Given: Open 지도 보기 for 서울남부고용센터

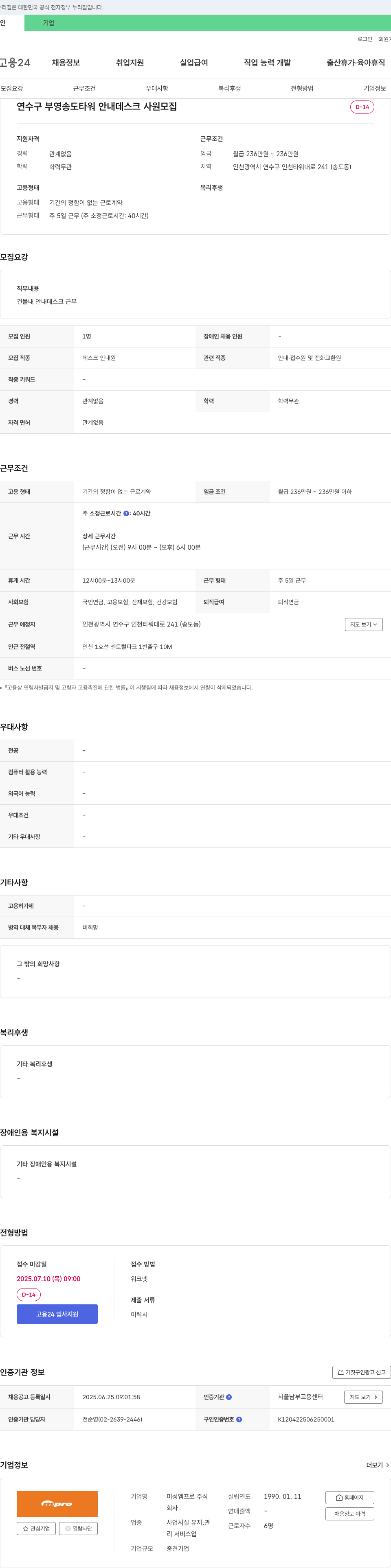Looking at the screenshot, I should pyautogui.click(x=364, y=1397).
